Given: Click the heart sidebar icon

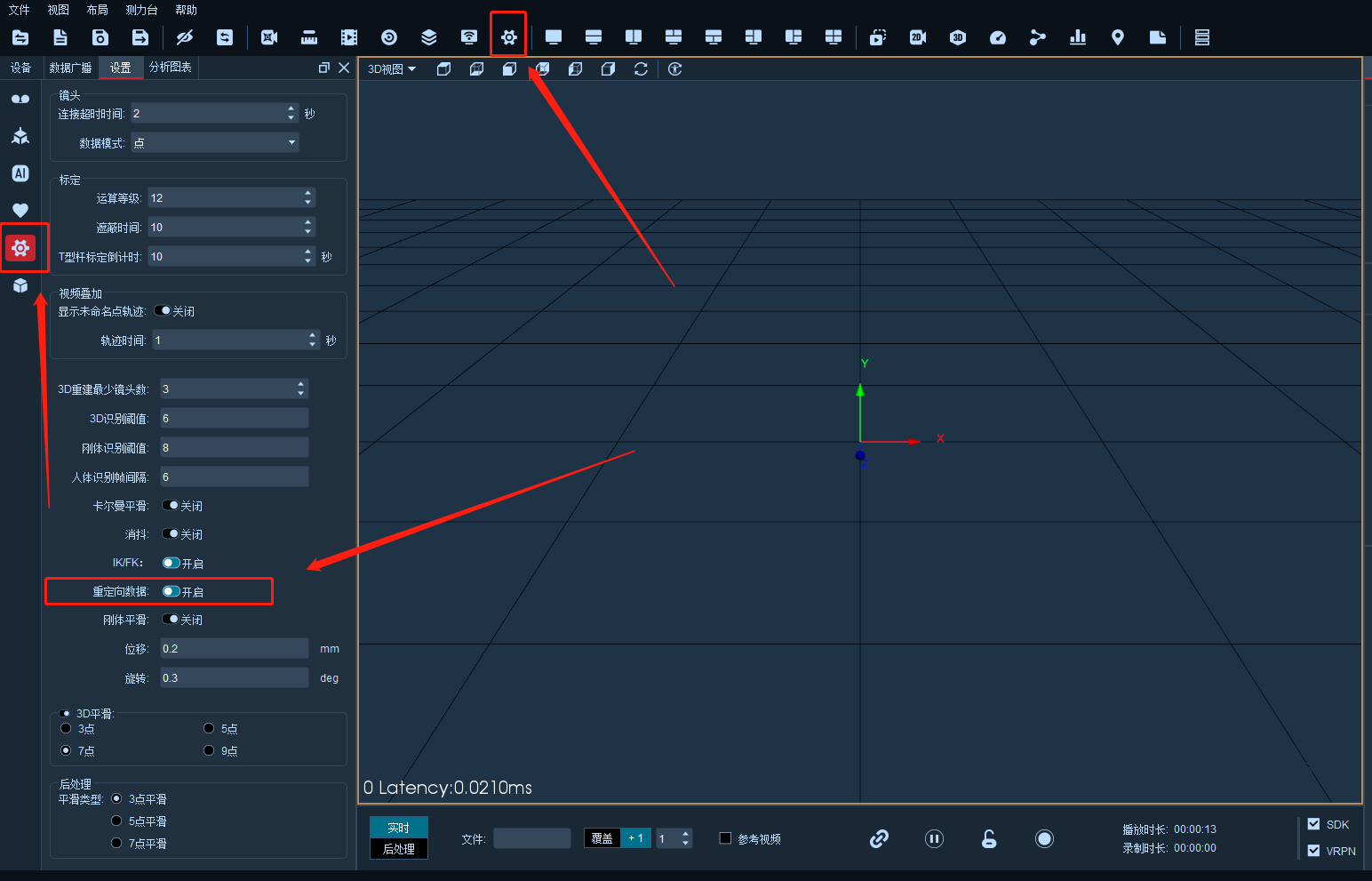Looking at the screenshot, I should tap(20, 211).
